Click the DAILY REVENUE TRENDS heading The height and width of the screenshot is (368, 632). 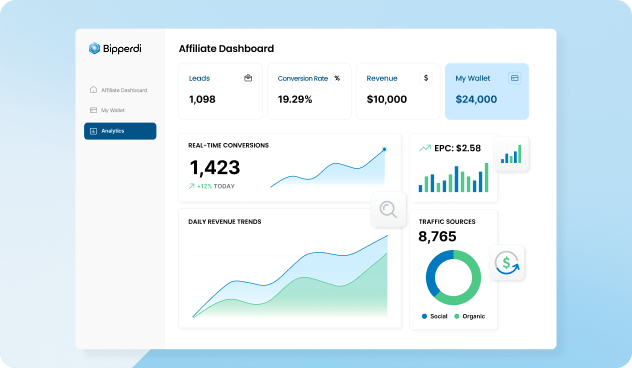(225, 221)
